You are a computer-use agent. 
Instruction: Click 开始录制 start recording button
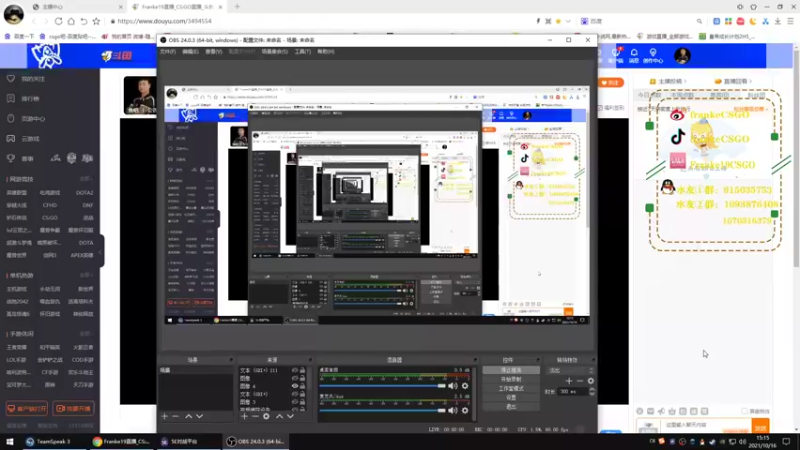pyautogui.click(x=511, y=380)
